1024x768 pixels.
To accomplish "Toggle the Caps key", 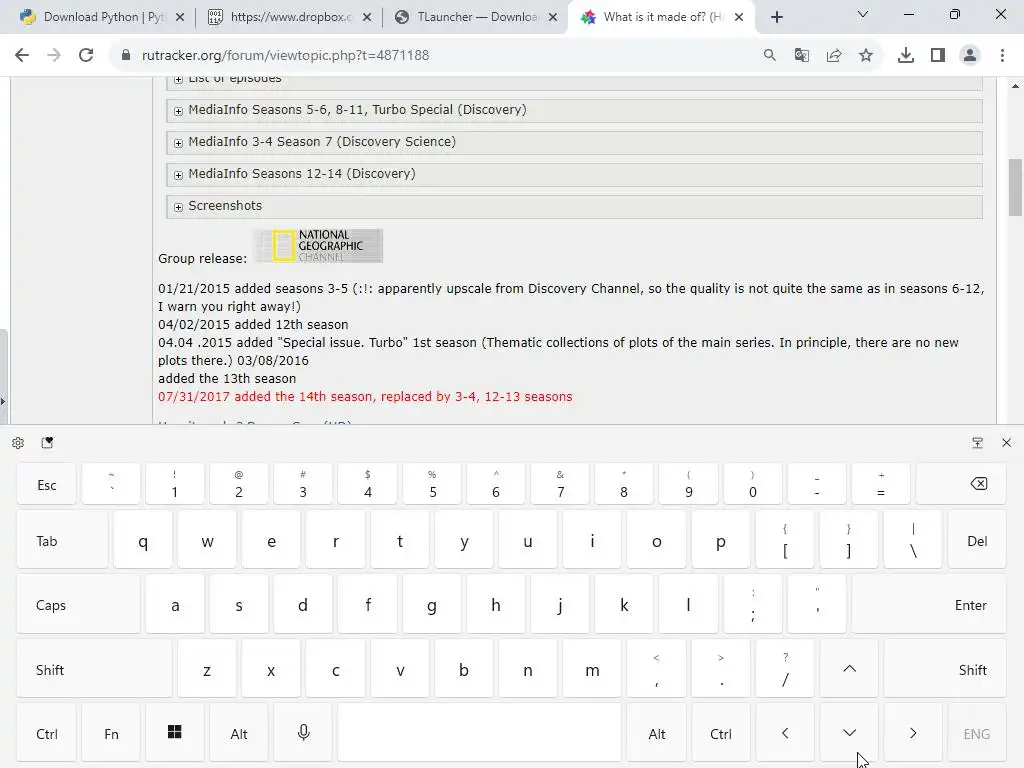I will [78, 605].
